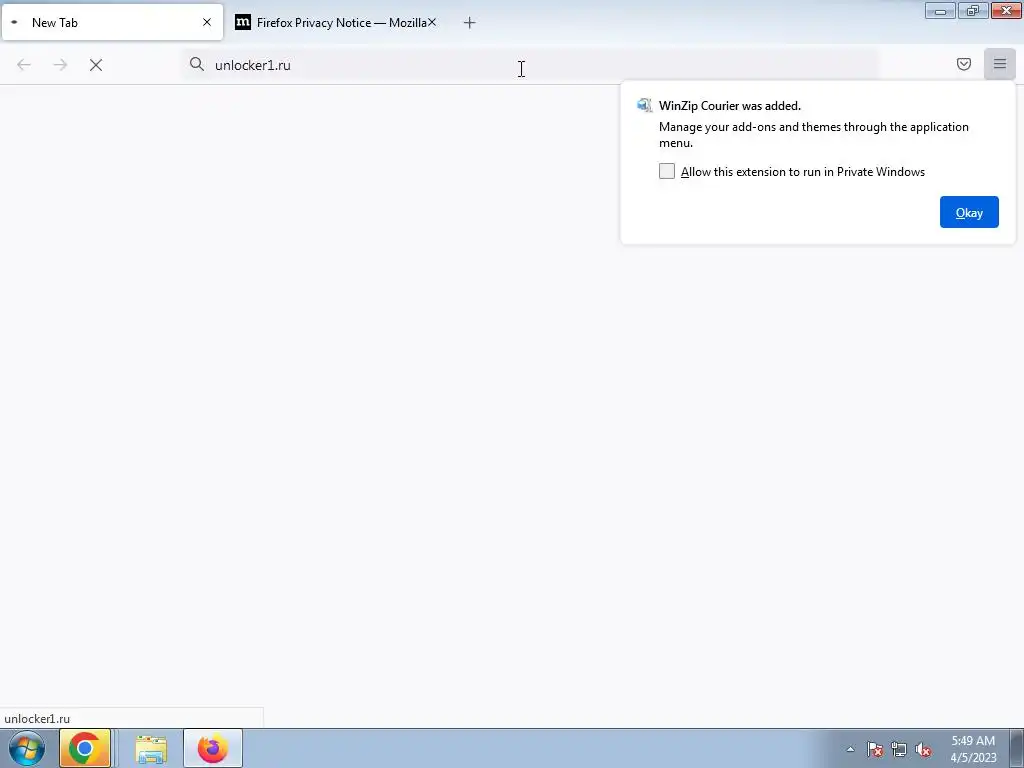1024x768 pixels.
Task: Open a new tab with the plus button
Action: (470, 23)
